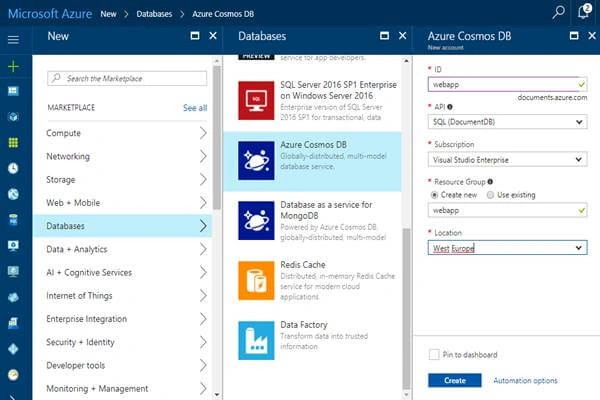This screenshot has width=600, height=400.
Task: Click the Create button
Action: click(x=455, y=380)
